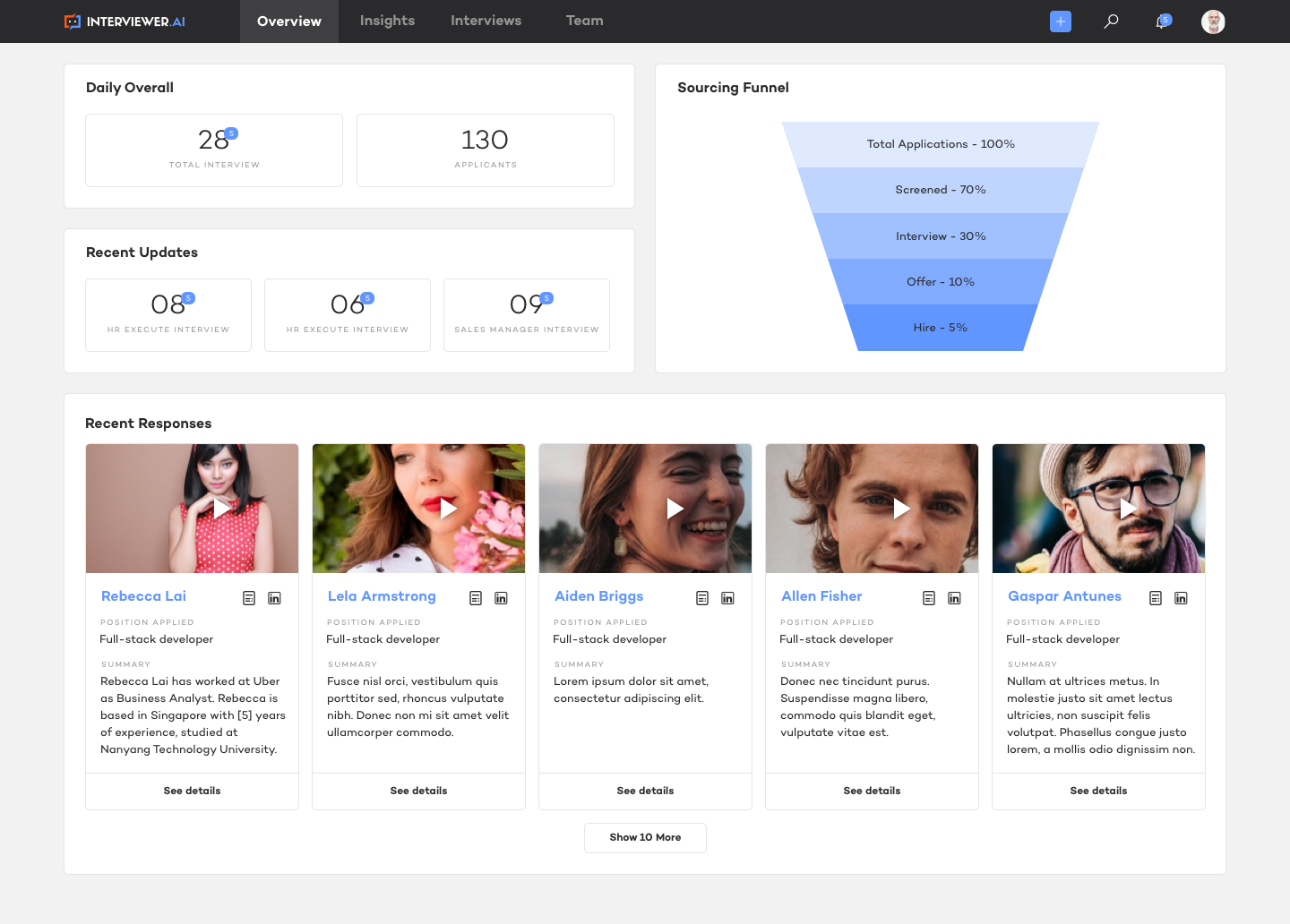Click the Screened 70% funnel segment

941,190
